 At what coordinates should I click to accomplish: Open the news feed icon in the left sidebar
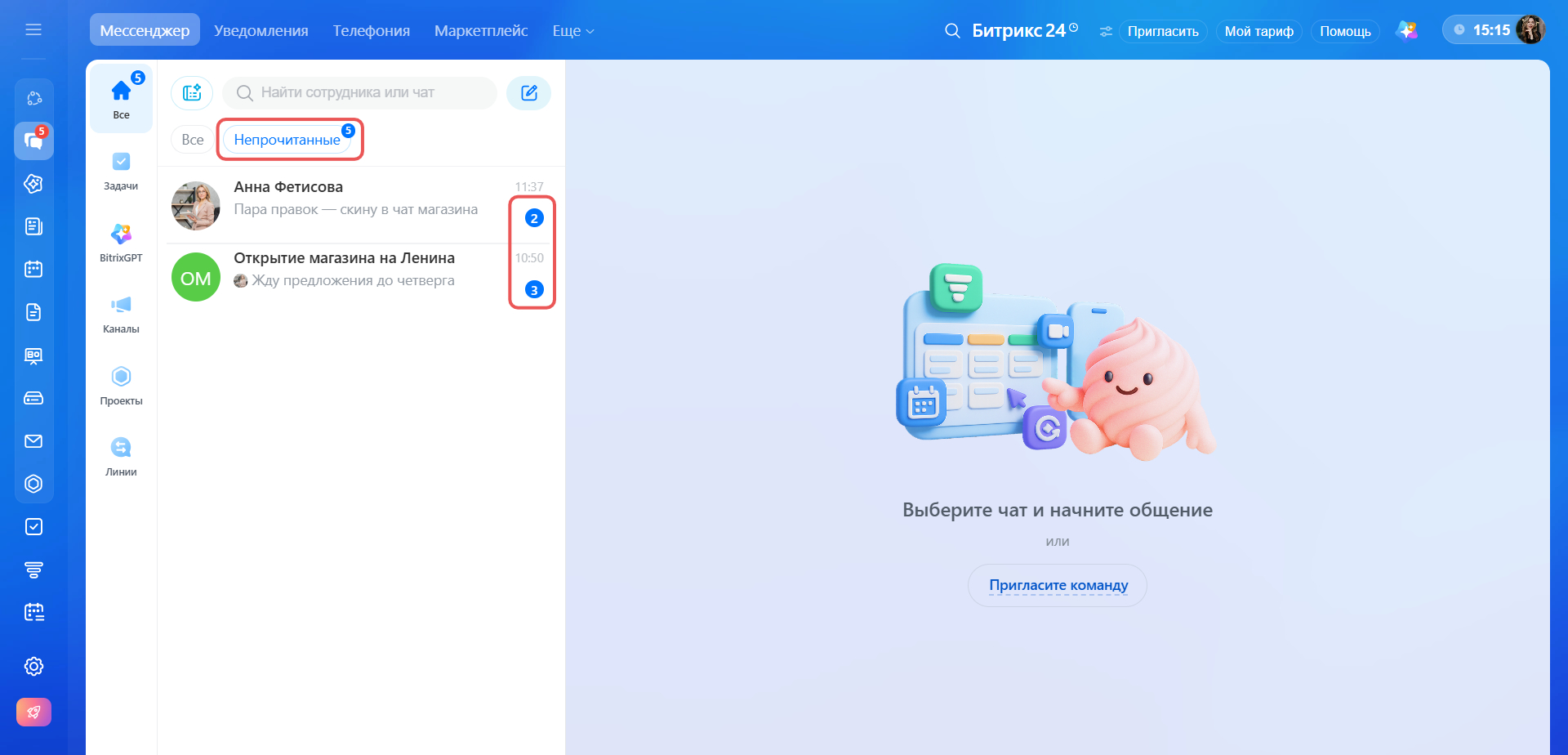click(33, 226)
